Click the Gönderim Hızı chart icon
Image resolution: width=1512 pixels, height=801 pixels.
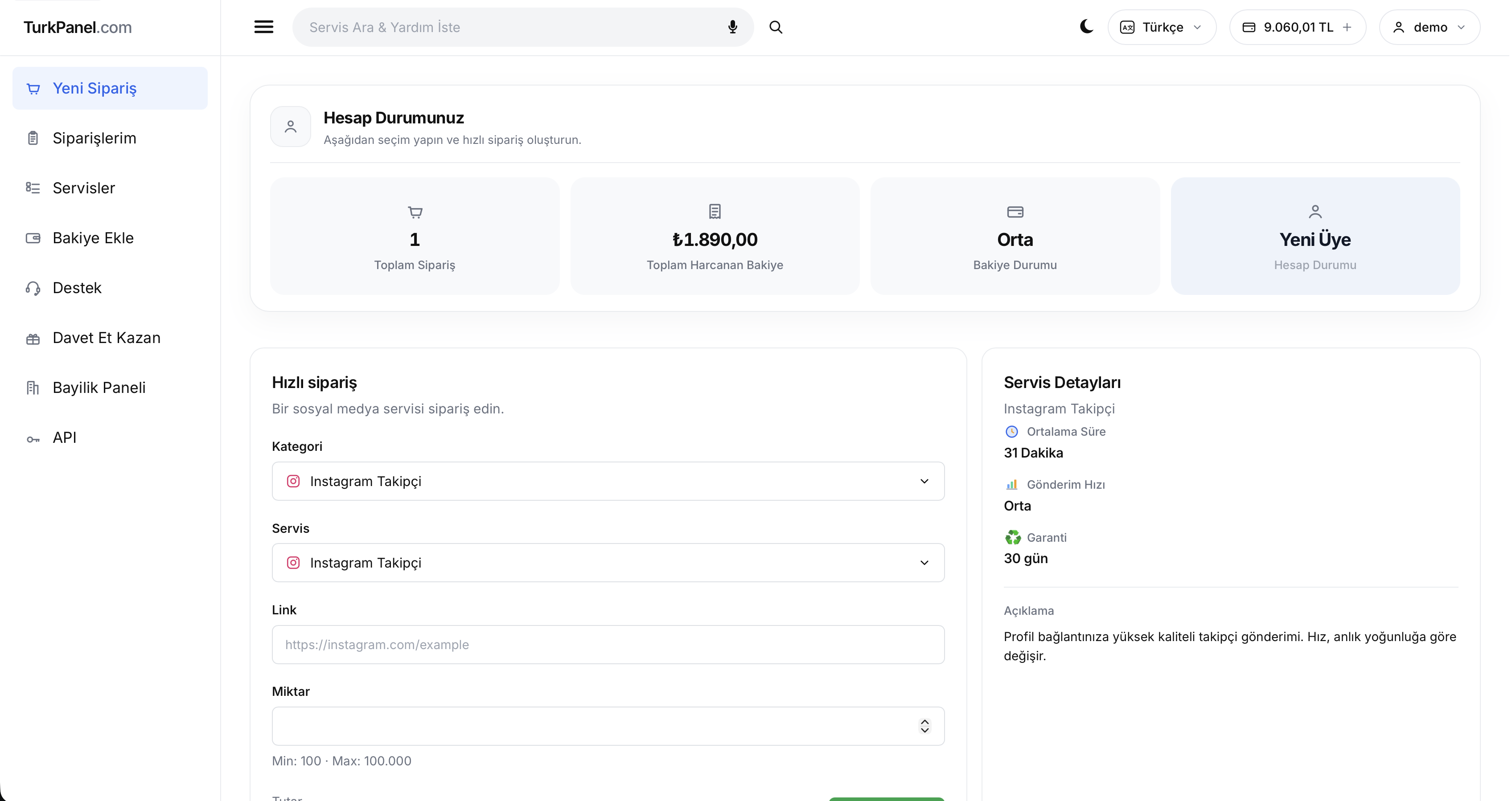point(1011,485)
